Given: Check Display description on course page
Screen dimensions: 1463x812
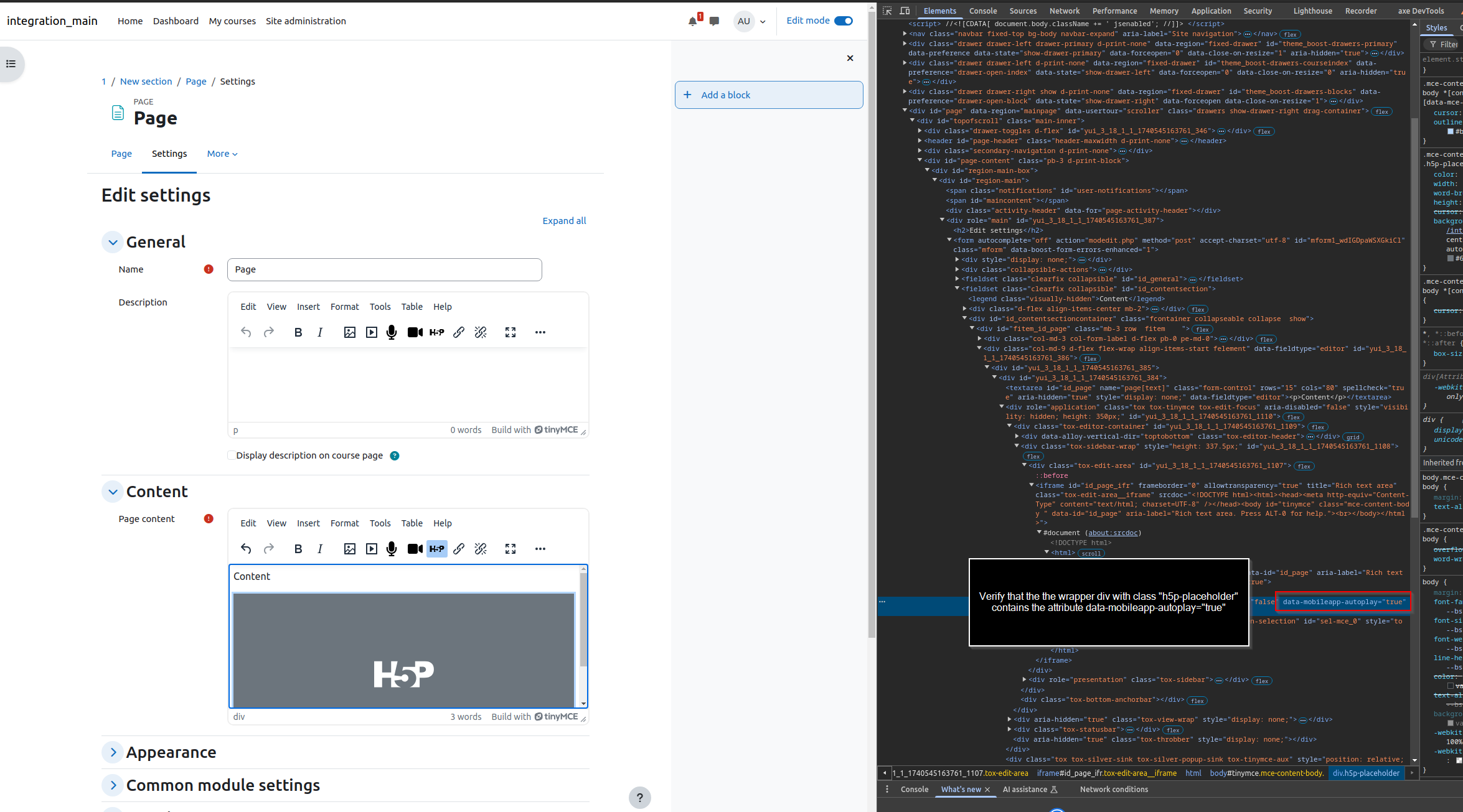Looking at the screenshot, I should pos(232,455).
